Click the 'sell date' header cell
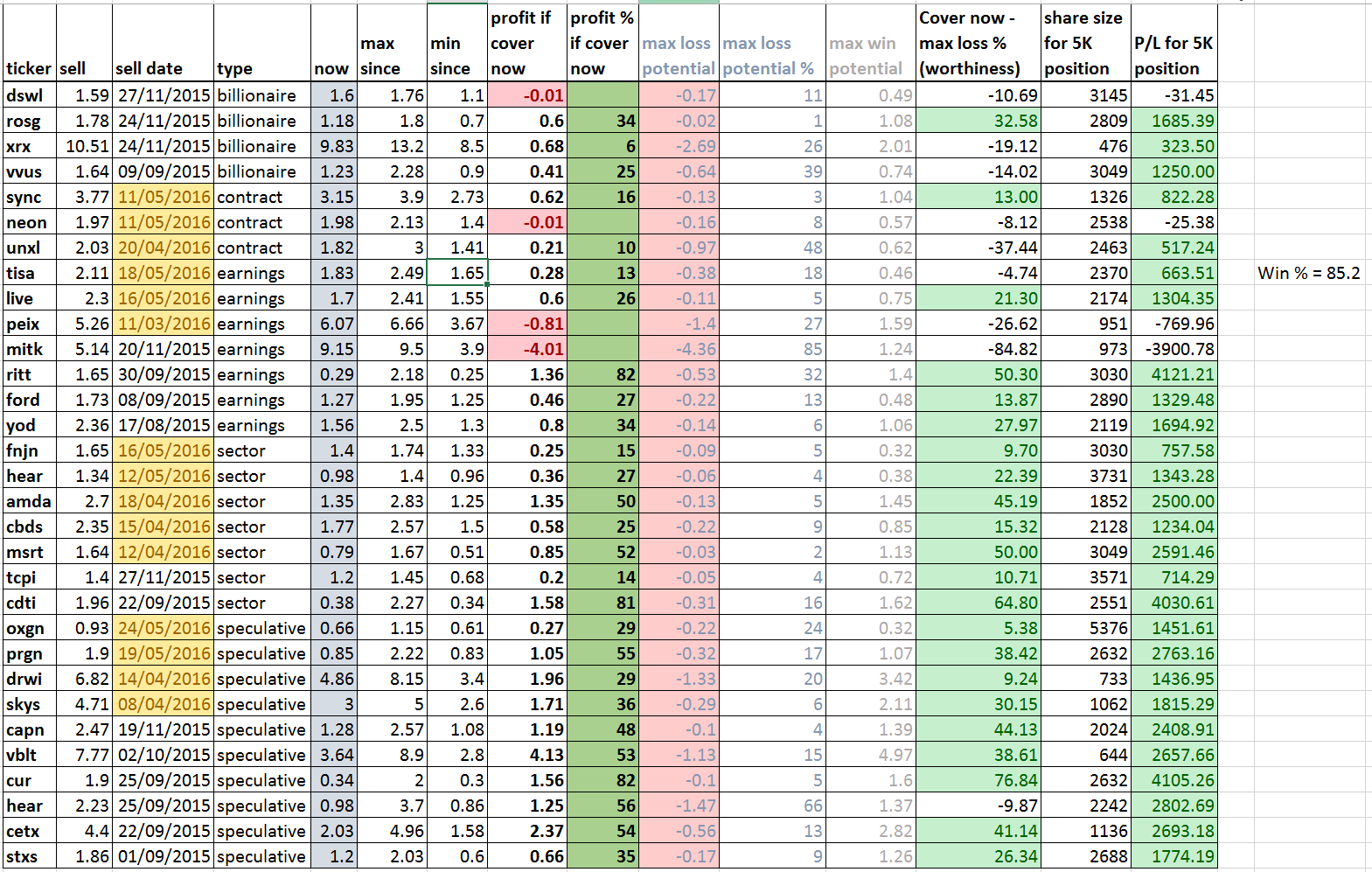The width and height of the screenshot is (1372, 872). [x=164, y=43]
